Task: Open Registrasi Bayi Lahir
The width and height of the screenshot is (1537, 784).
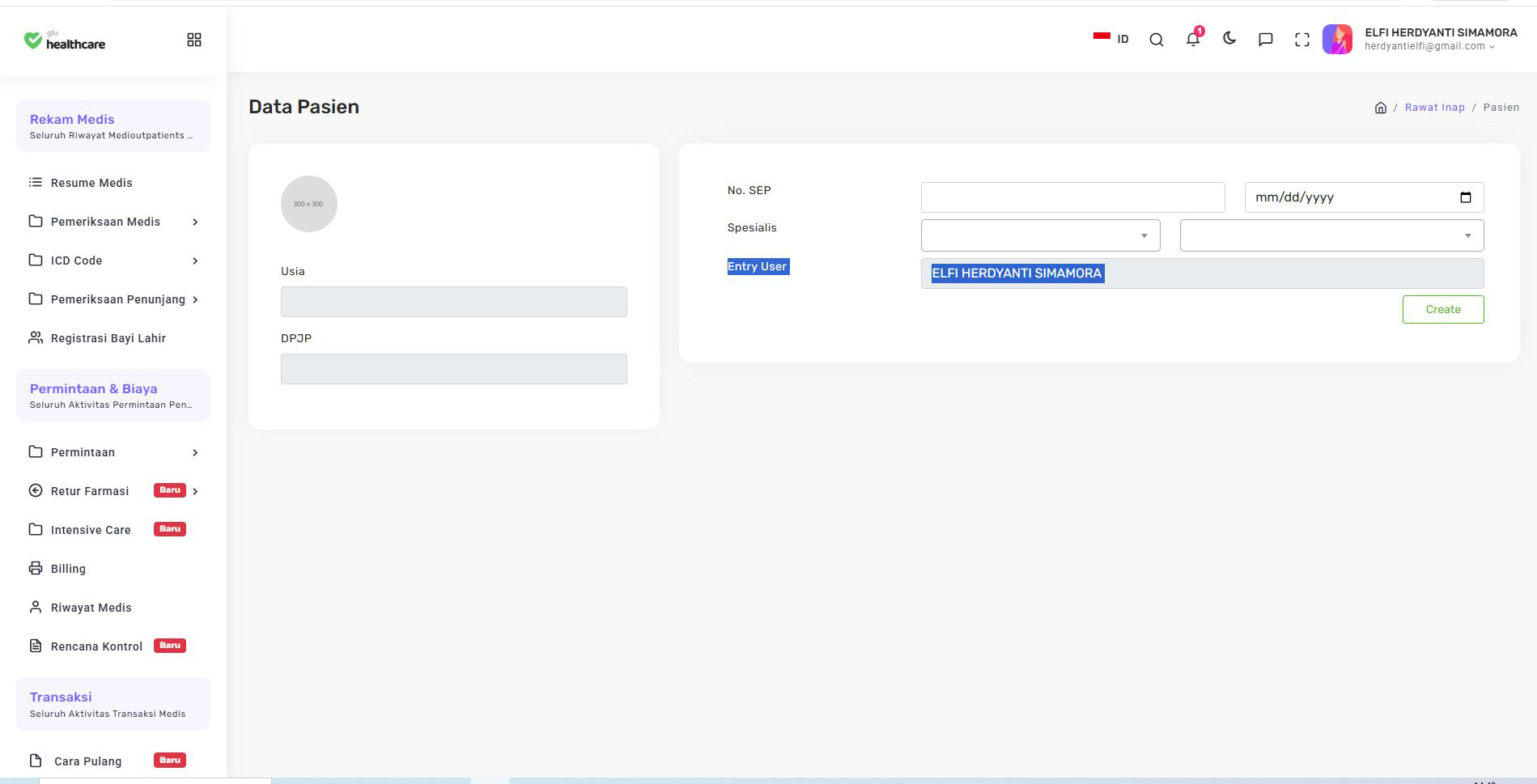Action: coord(113,338)
